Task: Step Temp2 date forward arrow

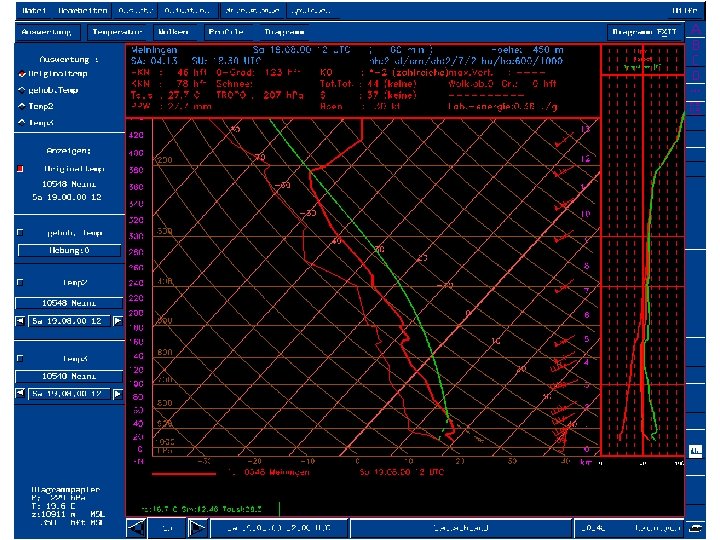Action: coord(118,321)
